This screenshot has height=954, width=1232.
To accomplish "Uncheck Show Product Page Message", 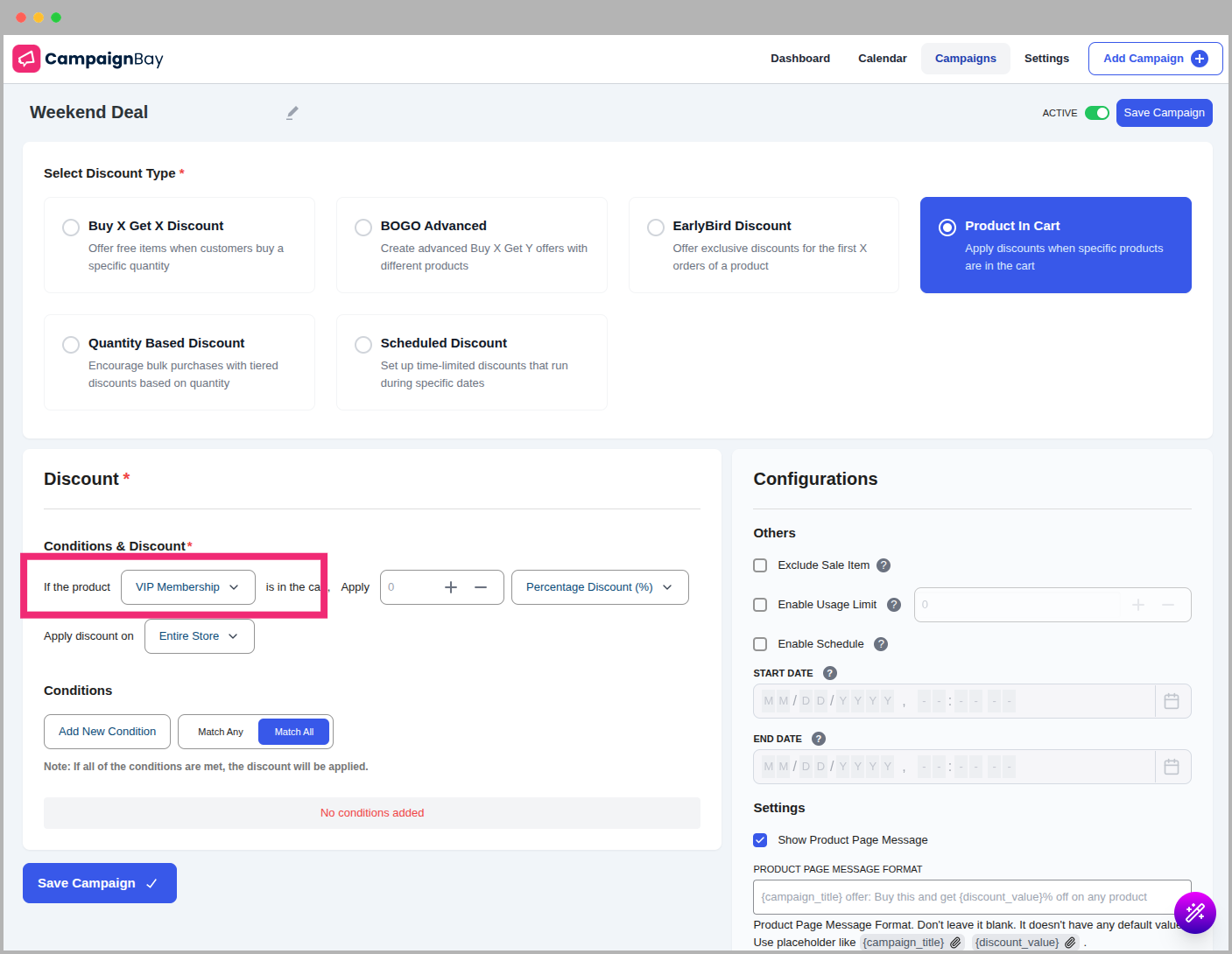I will click(760, 840).
